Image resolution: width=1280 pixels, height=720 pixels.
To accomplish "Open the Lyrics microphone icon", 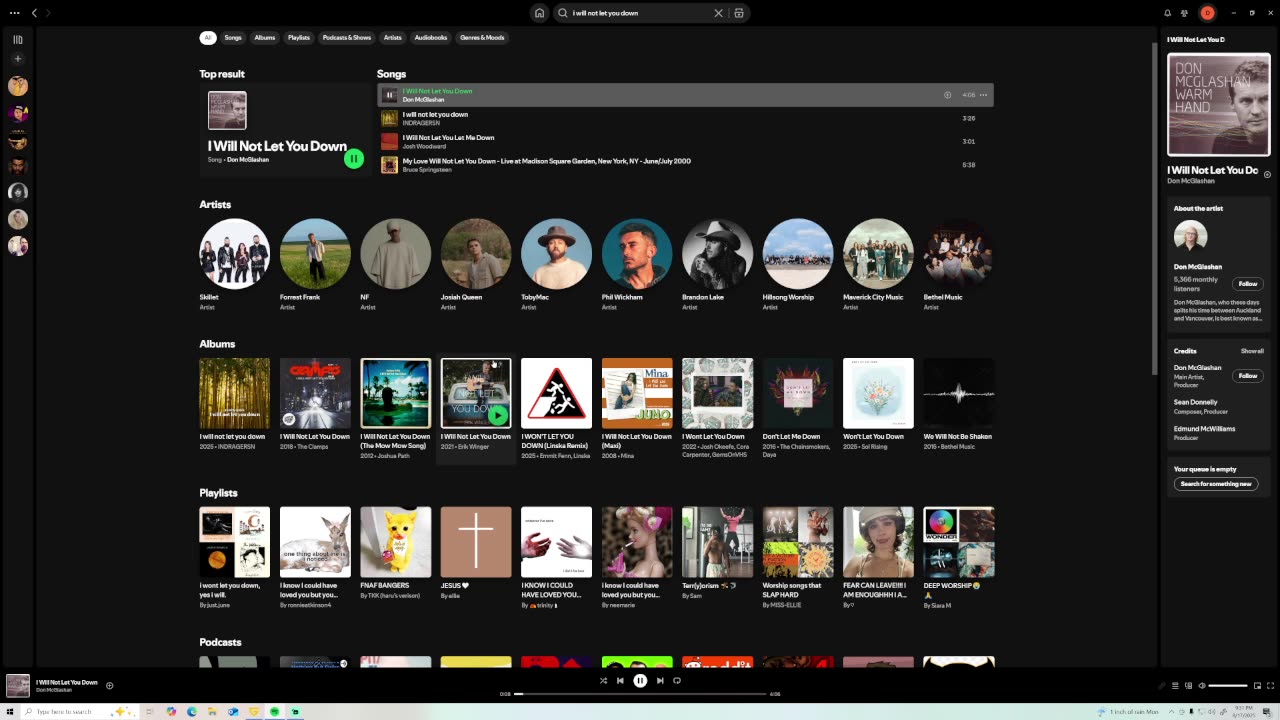I will pos(1162,685).
